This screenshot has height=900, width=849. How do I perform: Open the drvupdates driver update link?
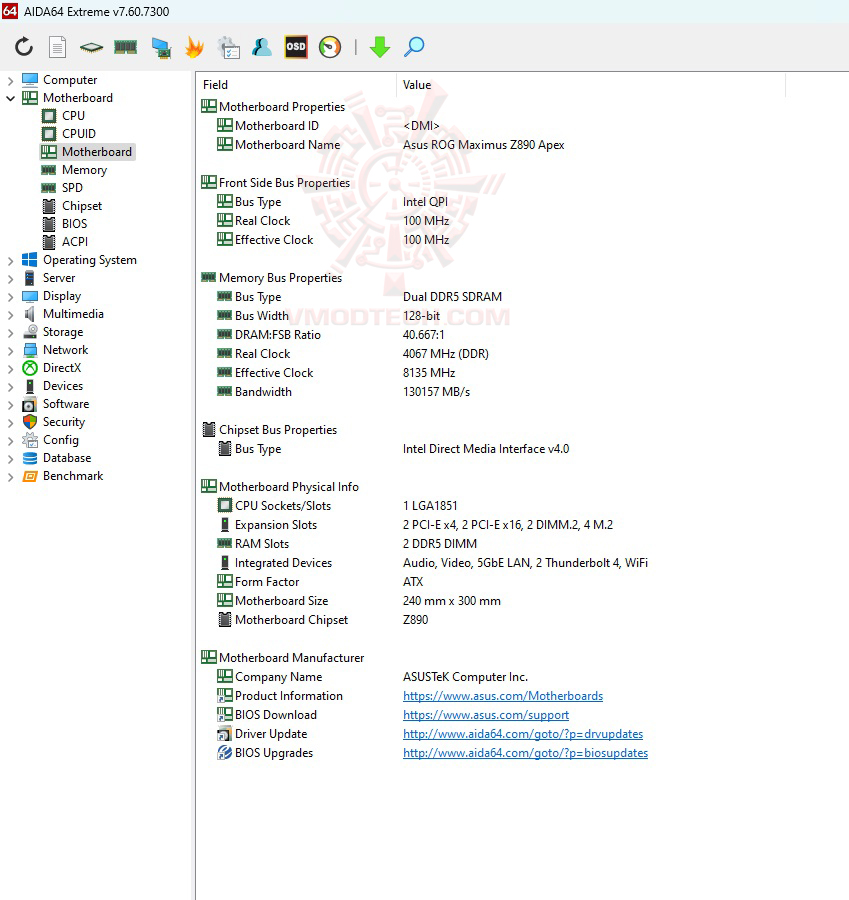pyautogui.click(x=523, y=734)
